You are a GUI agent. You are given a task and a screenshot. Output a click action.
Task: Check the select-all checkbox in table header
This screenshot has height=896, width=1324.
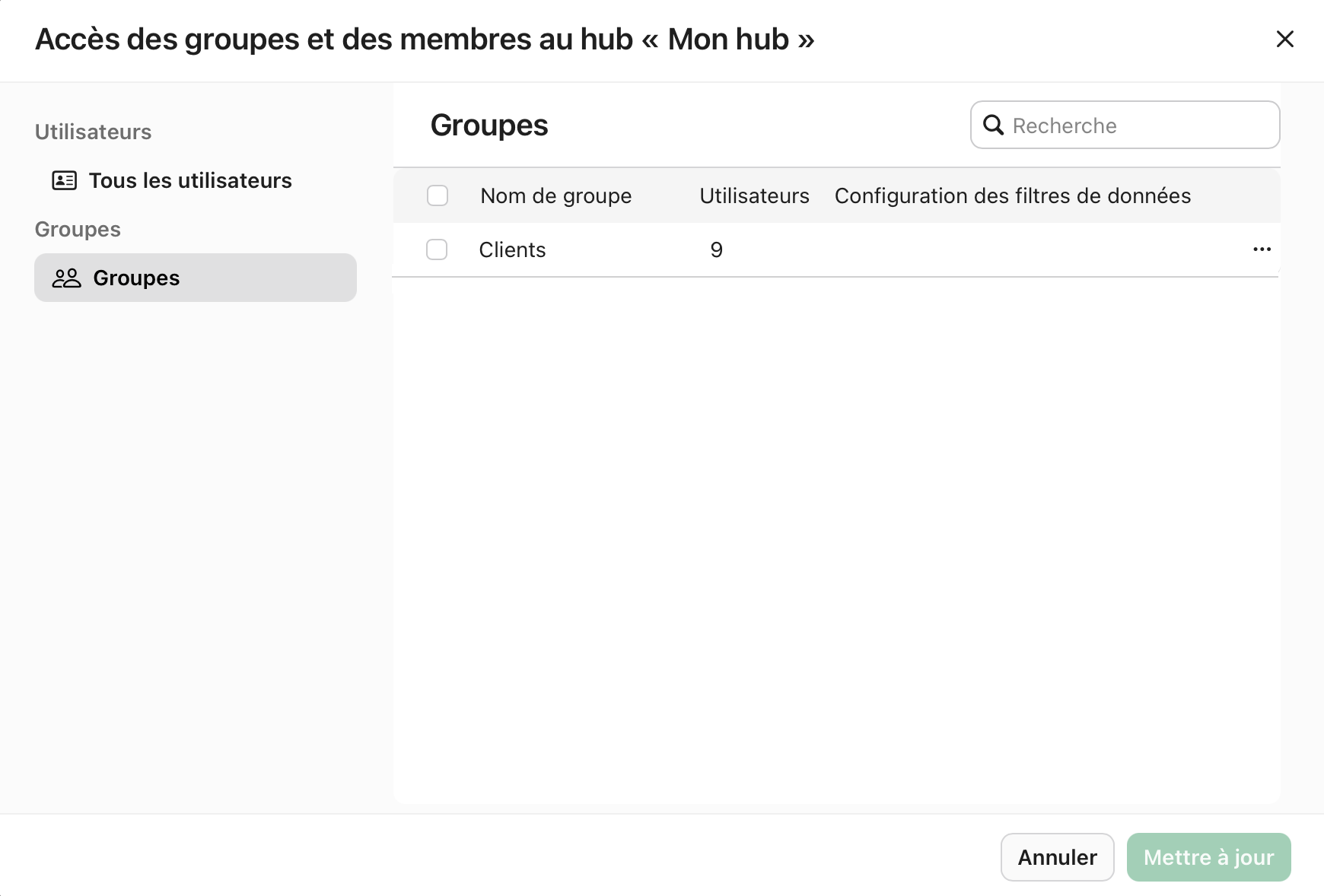pos(438,195)
